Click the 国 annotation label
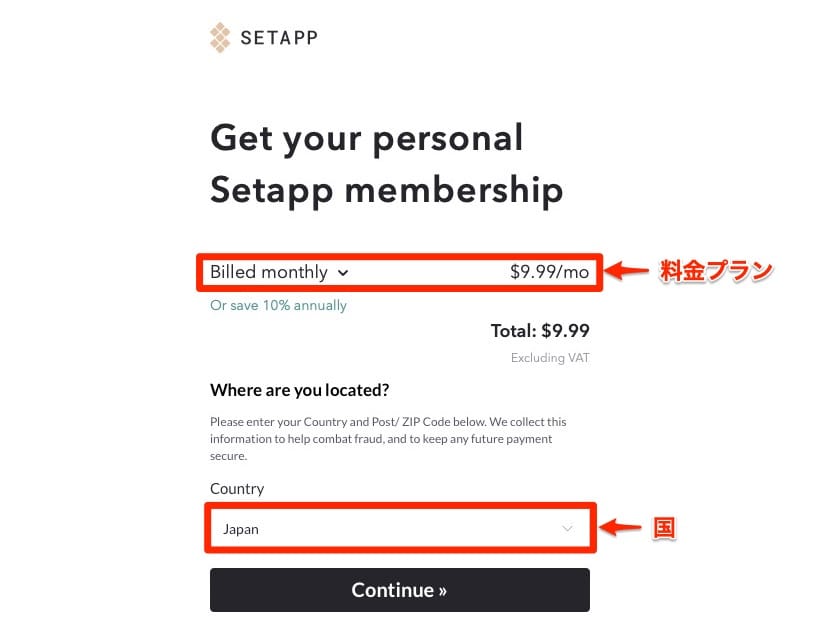820x632 pixels. [x=664, y=528]
